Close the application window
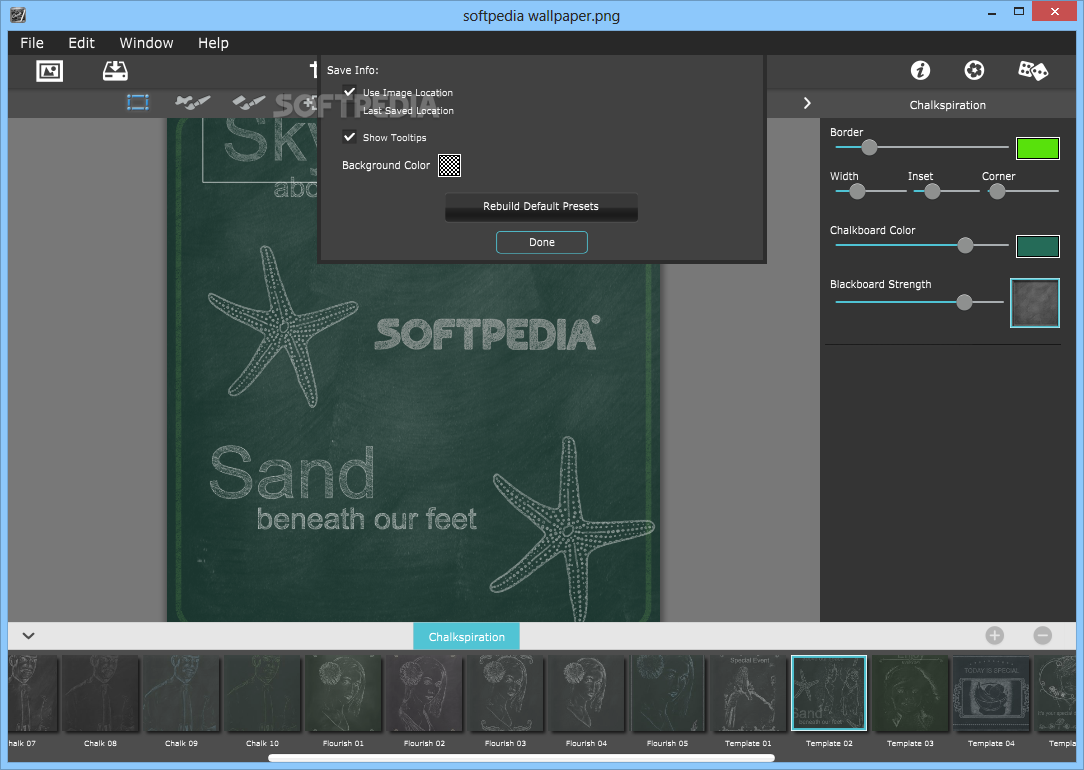The width and height of the screenshot is (1084, 770). pos(1055,11)
